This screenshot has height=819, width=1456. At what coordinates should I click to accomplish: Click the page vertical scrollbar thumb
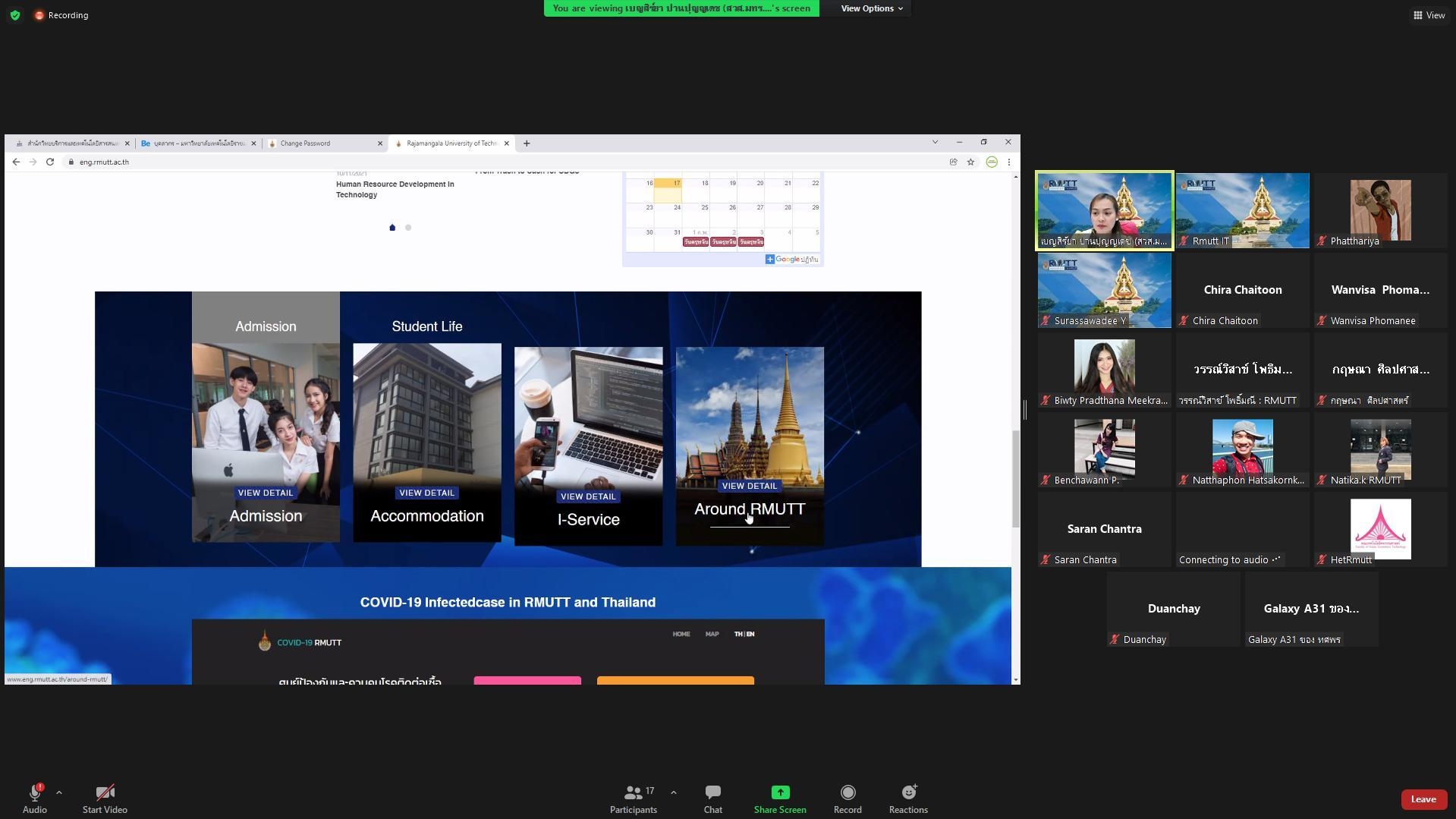coord(1015,479)
